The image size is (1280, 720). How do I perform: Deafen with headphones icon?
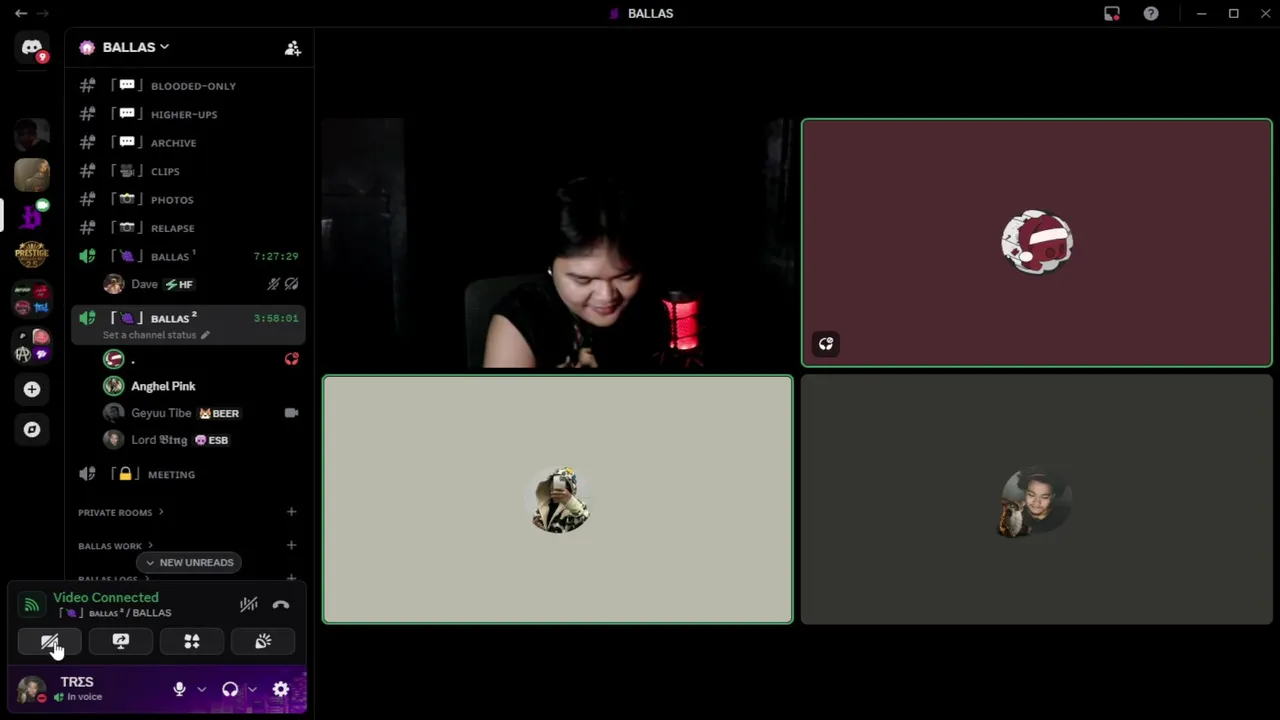[230, 689]
